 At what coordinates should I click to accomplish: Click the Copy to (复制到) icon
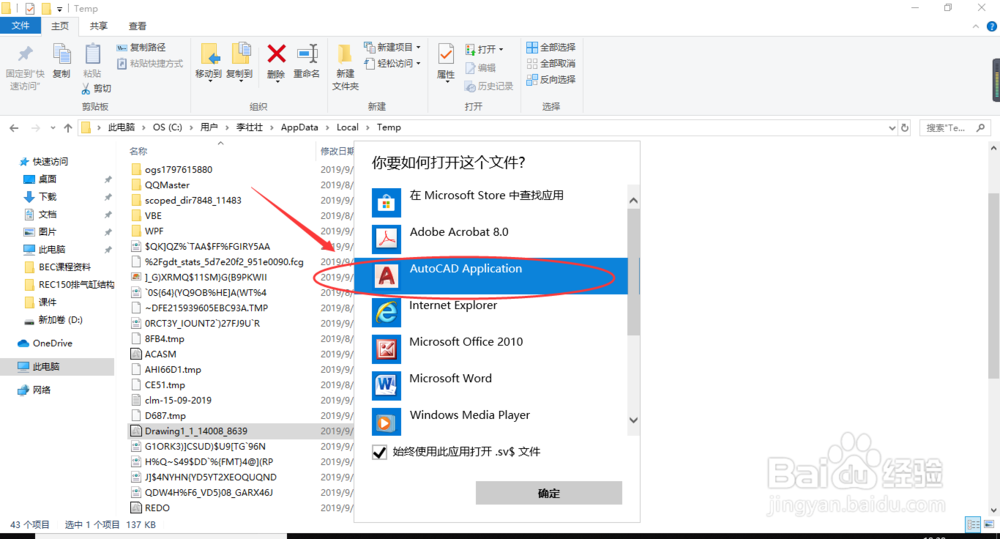240,55
